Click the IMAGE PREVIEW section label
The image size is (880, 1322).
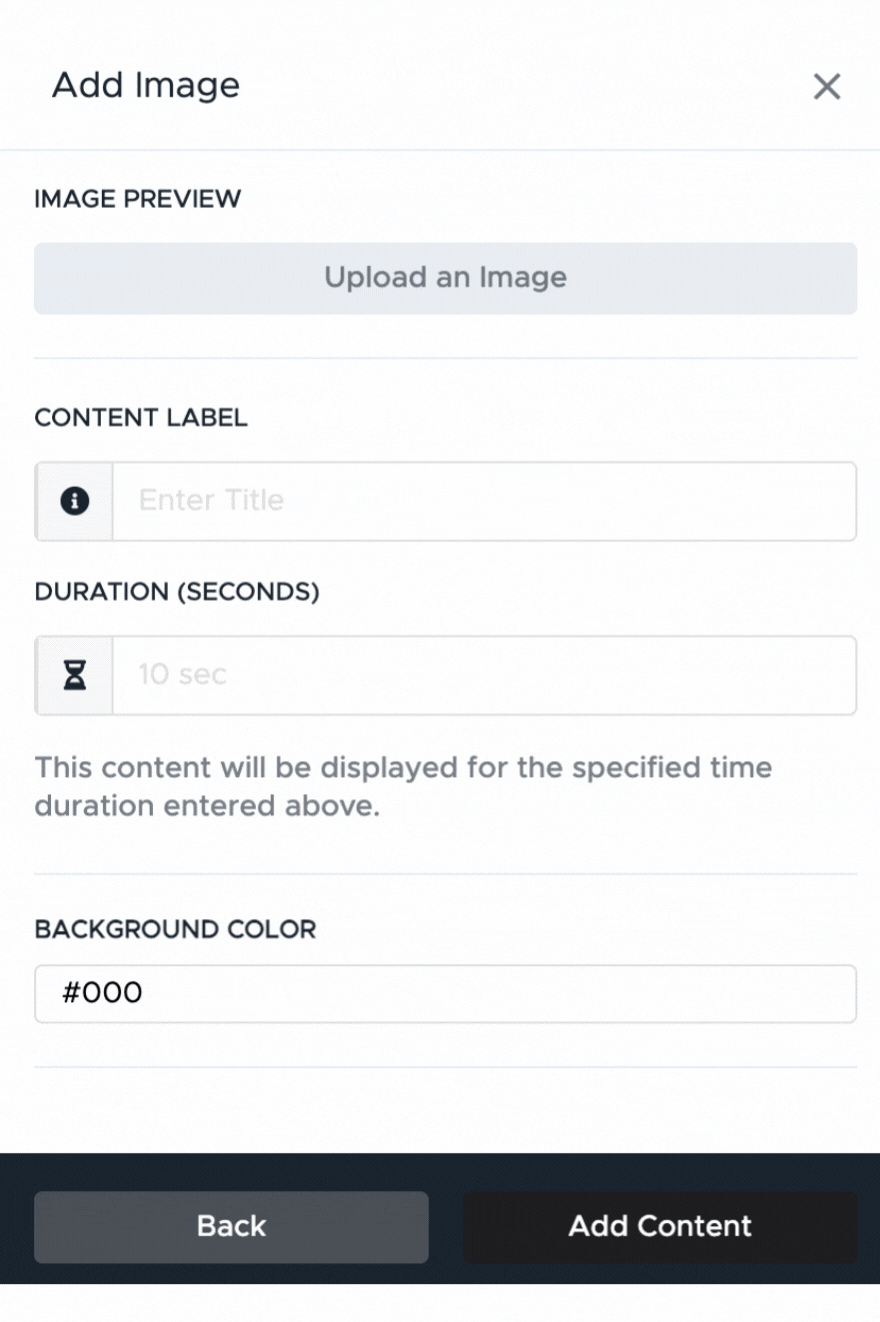pos(138,198)
